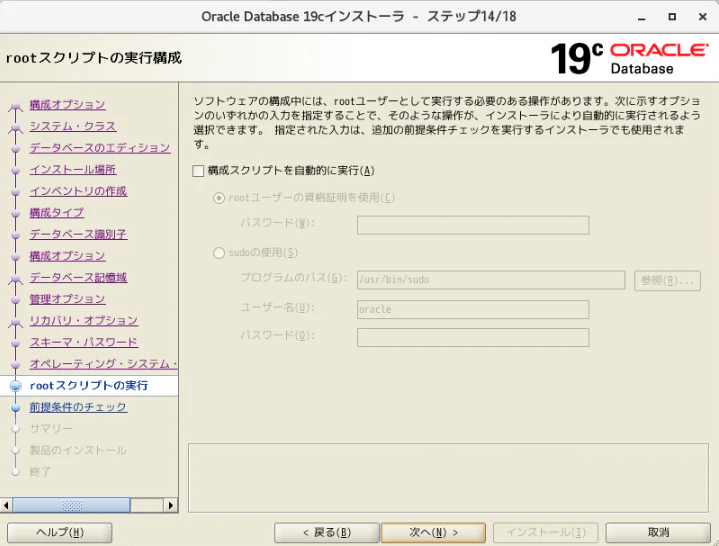Click the step bullet beside 構成タイプ
This screenshot has height=546, width=719.
tap(16, 214)
